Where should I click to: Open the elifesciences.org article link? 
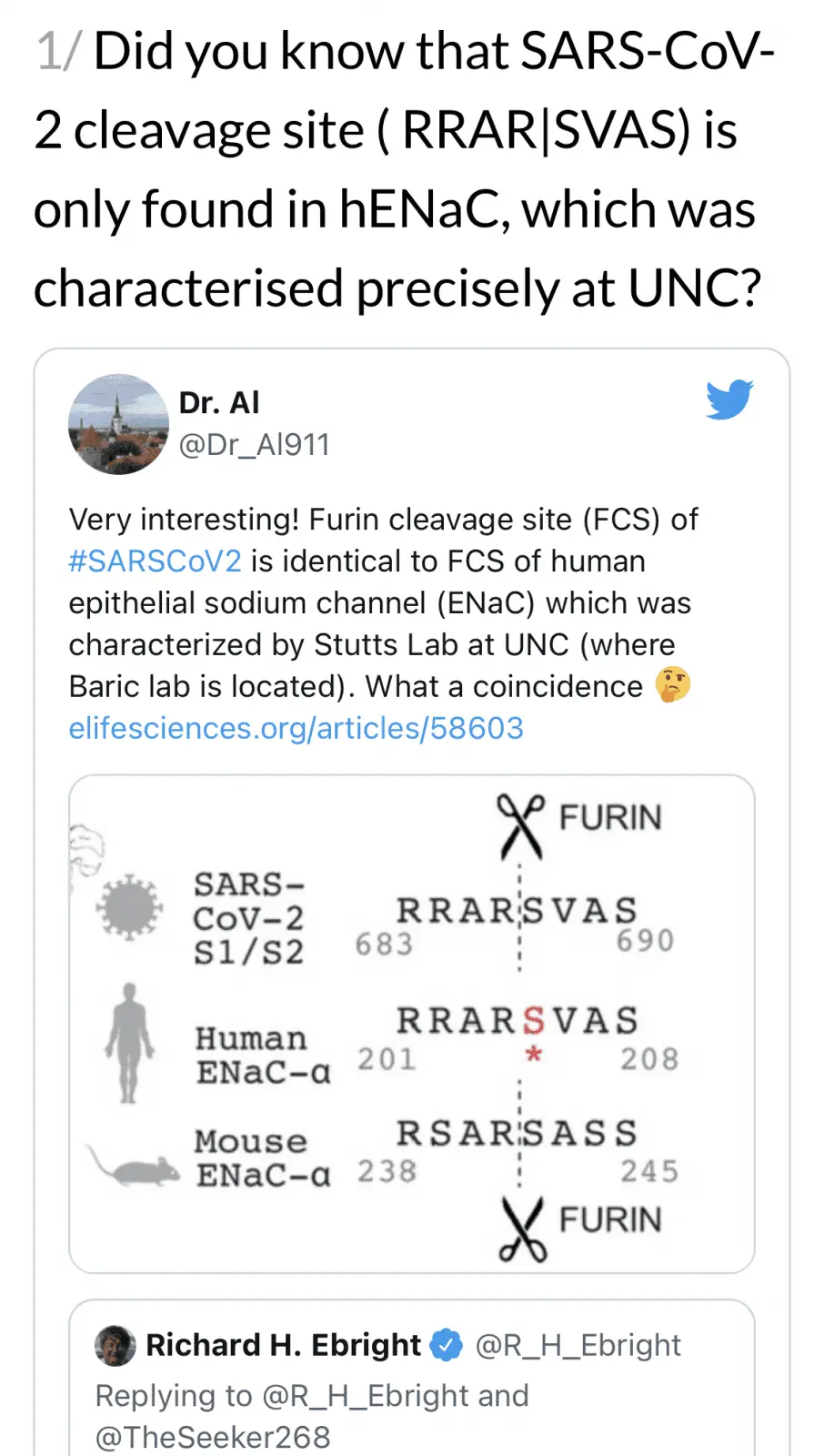(296, 728)
